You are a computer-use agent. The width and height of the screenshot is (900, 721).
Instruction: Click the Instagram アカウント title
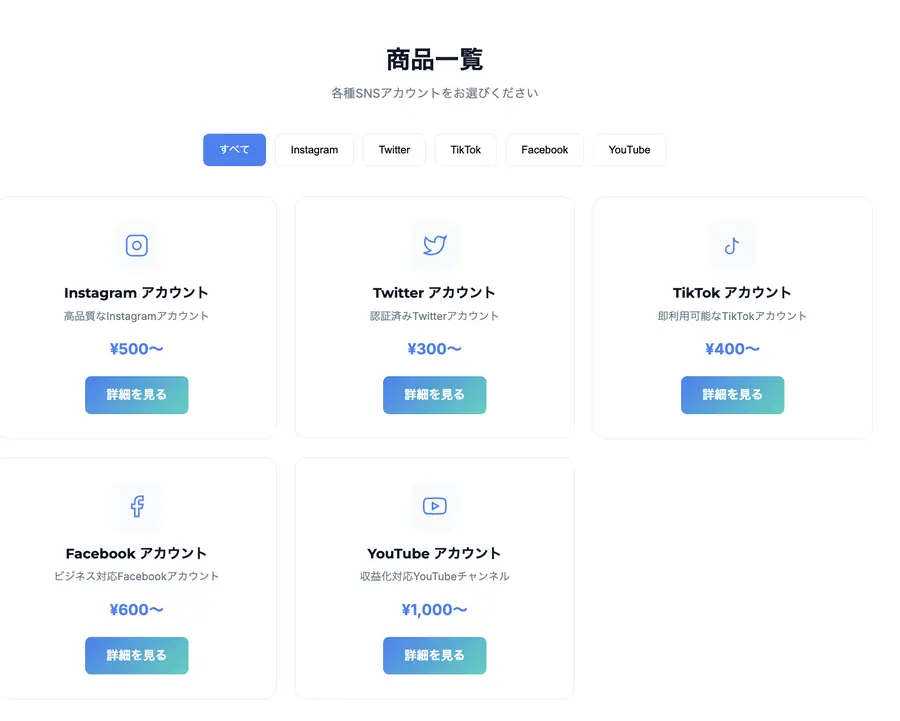[x=136, y=293]
